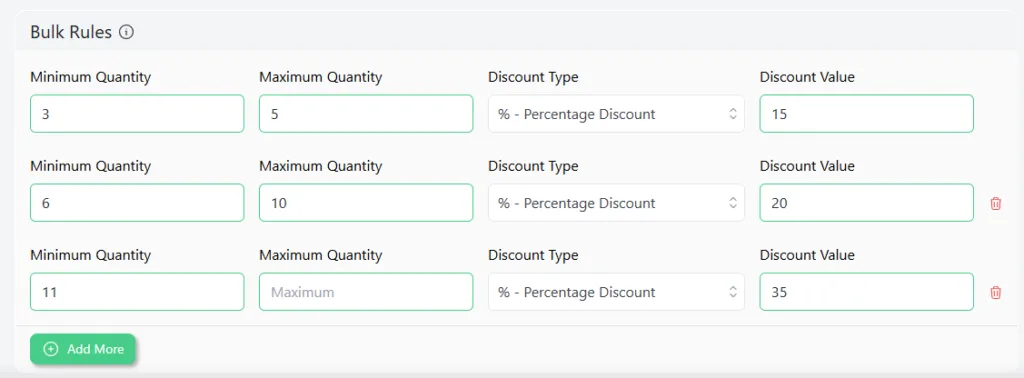Viewport: 1024px width, 378px height.
Task: Click the Minimum Quantity label above the 3 field
Action: point(90,77)
